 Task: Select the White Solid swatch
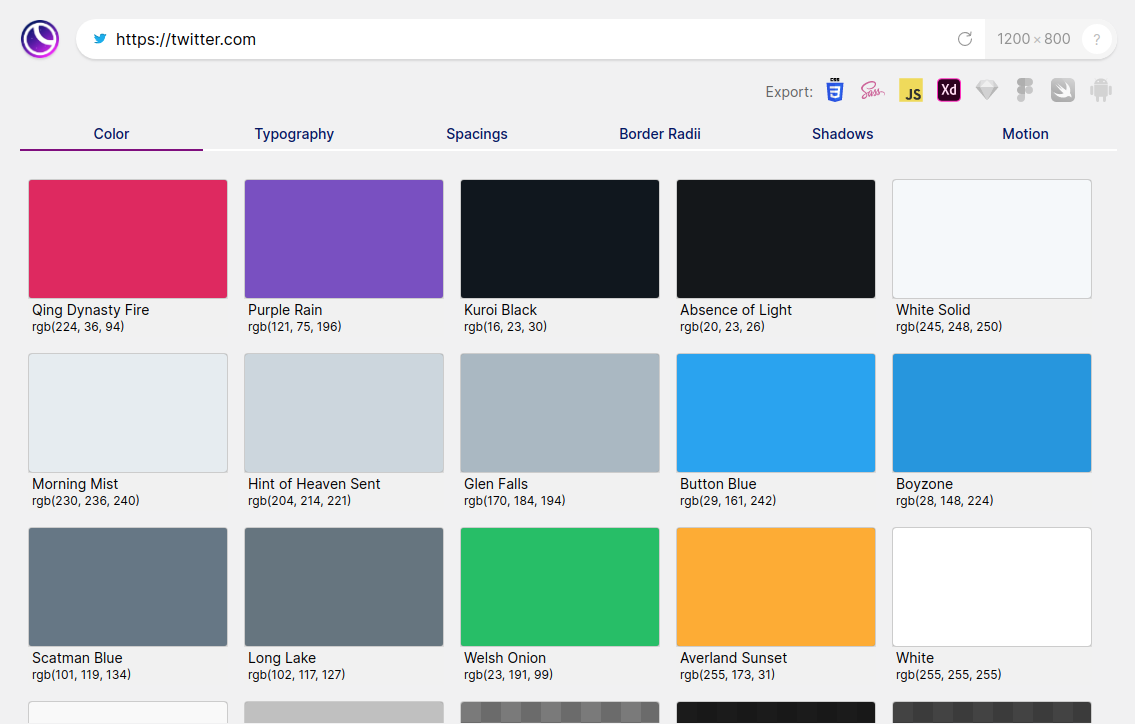pos(992,239)
